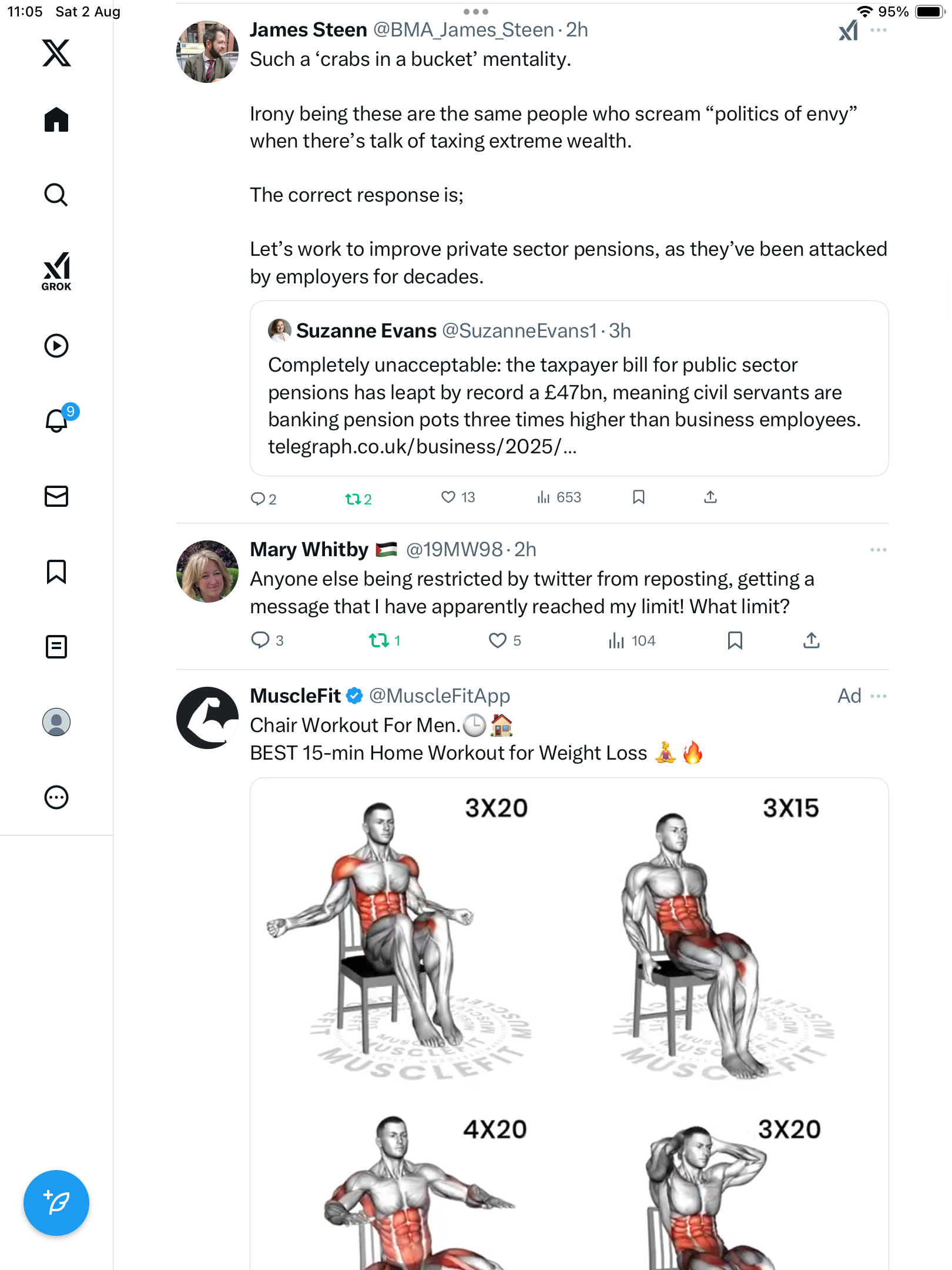Open Lists icon in the sidebar

56,647
